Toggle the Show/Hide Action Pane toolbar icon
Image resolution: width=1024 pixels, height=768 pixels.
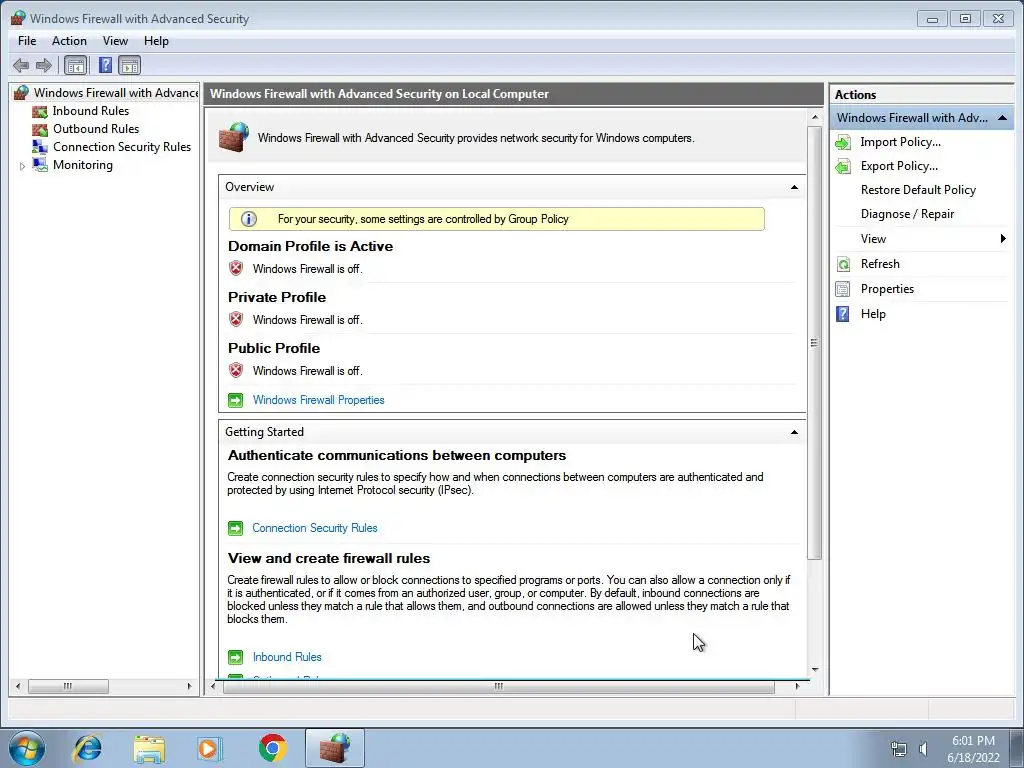[129, 65]
